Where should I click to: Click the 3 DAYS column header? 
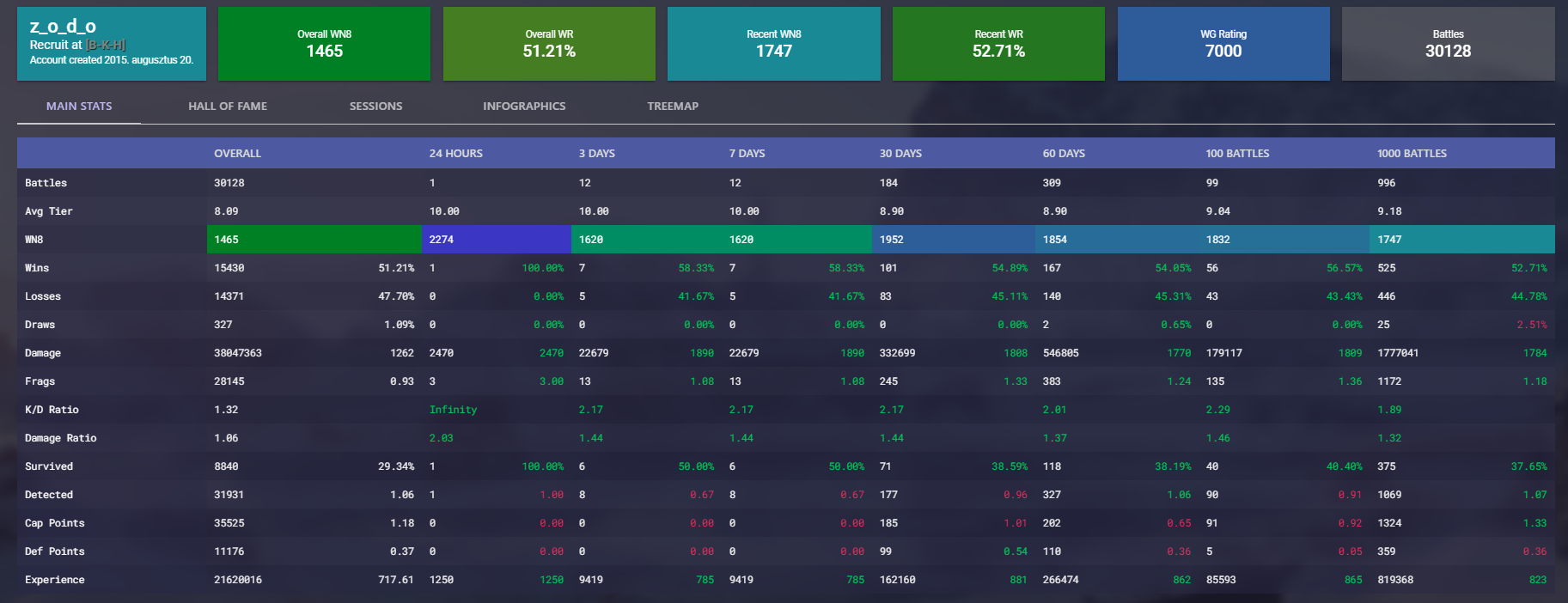pyautogui.click(x=597, y=153)
